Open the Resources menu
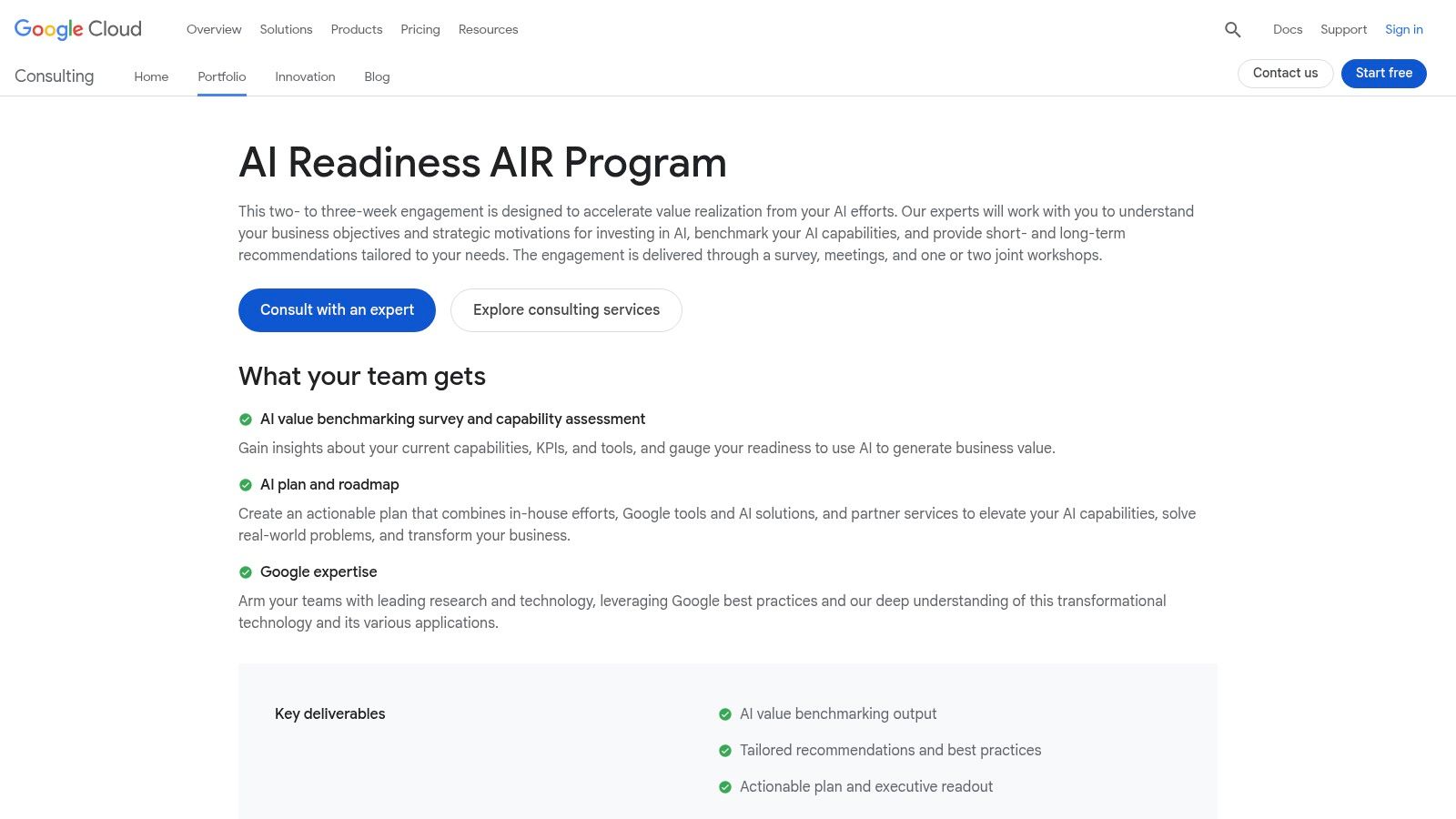Viewport: 1456px width, 819px height. click(488, 29)
